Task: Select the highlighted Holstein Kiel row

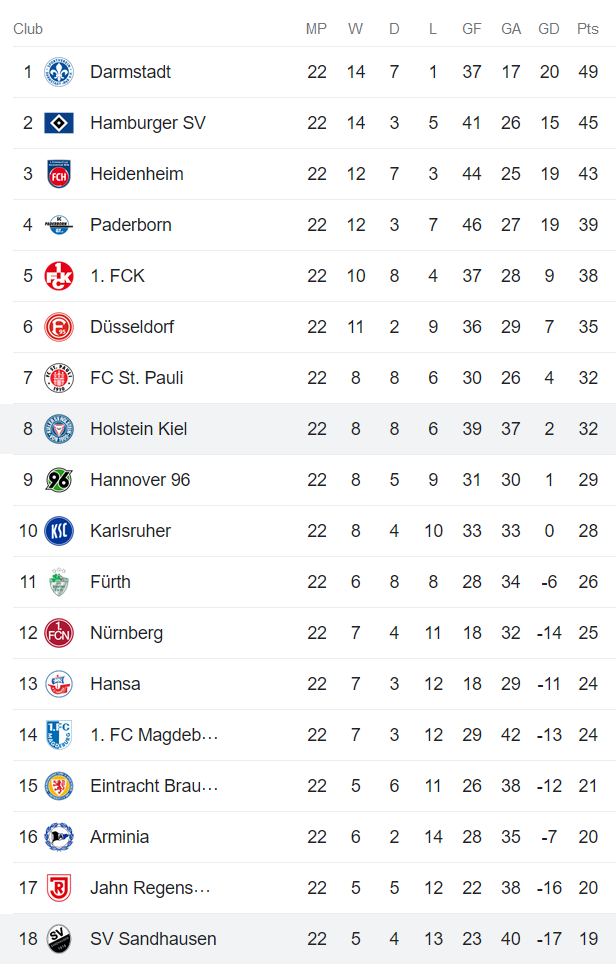Action: tap(300, 429)
